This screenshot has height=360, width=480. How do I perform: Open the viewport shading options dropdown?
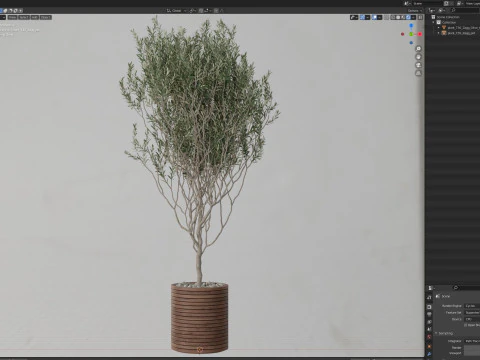[413, 17]
